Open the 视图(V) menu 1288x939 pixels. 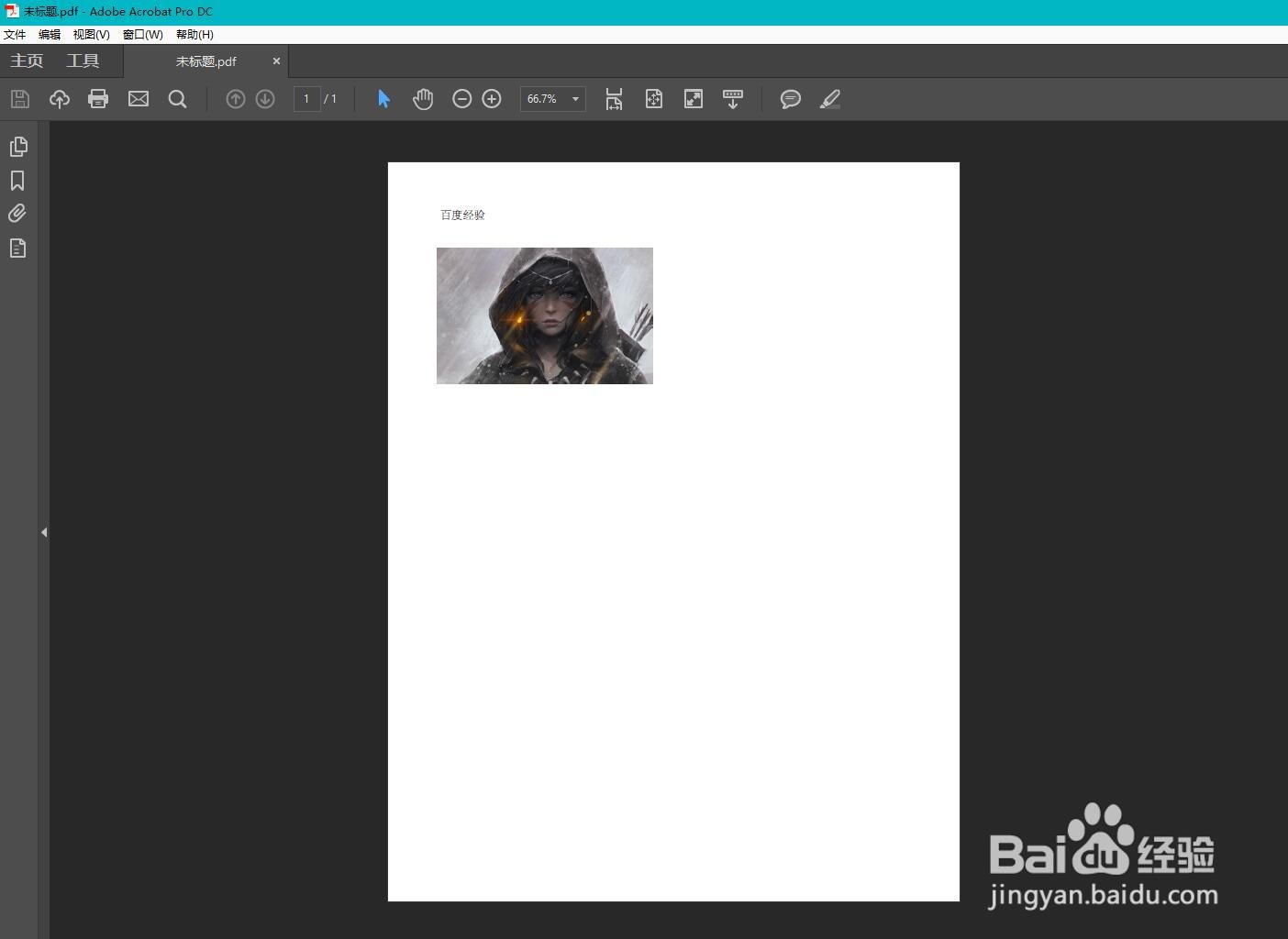[92, 35]
